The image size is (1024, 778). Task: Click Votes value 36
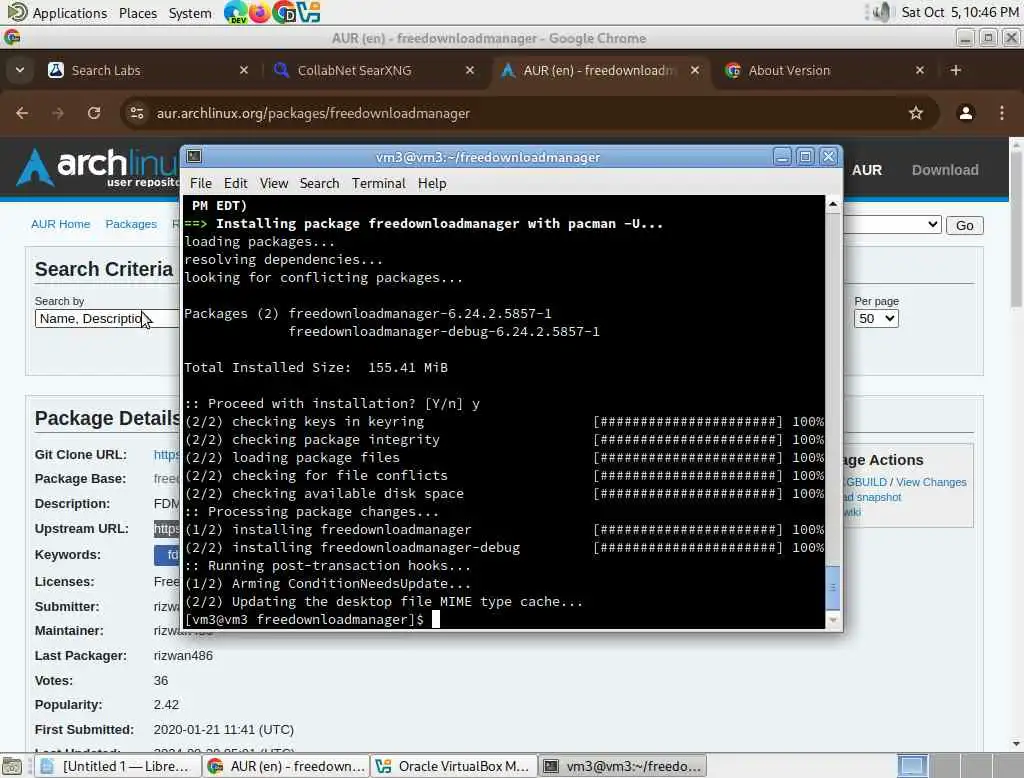pyautogui.click(x=161, y=681)
